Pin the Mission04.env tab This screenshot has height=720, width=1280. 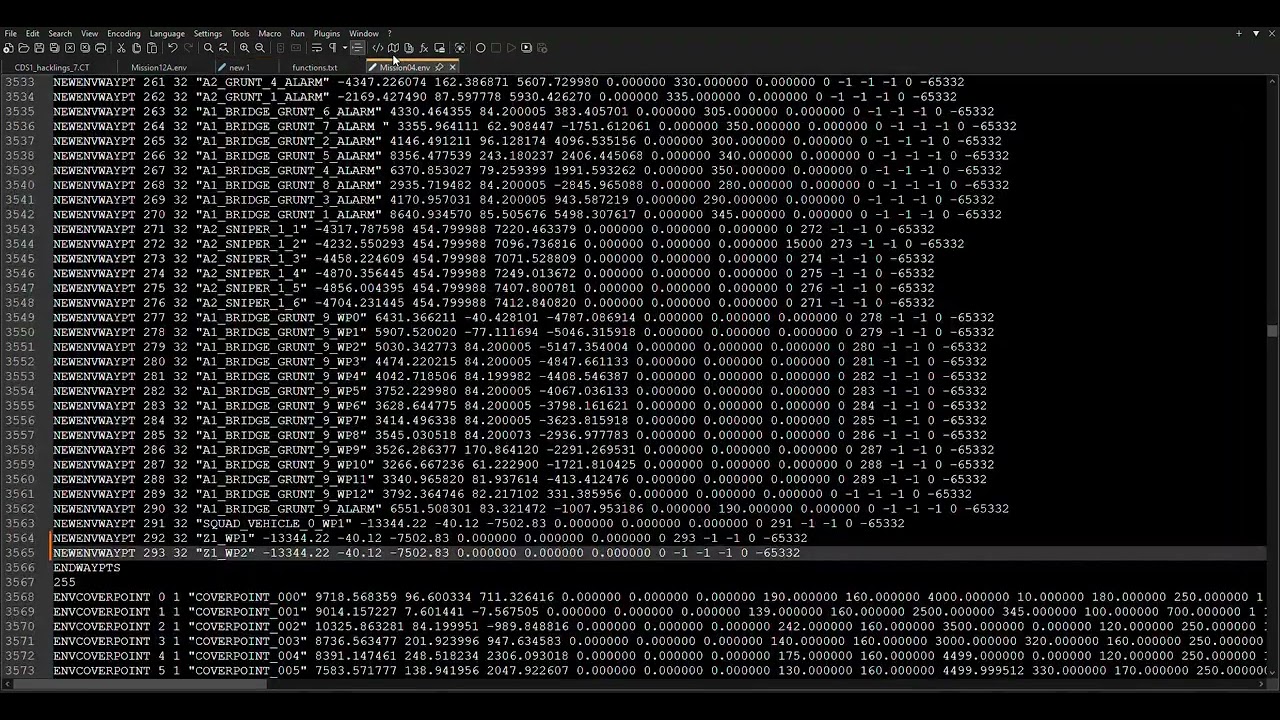(439, 68)
